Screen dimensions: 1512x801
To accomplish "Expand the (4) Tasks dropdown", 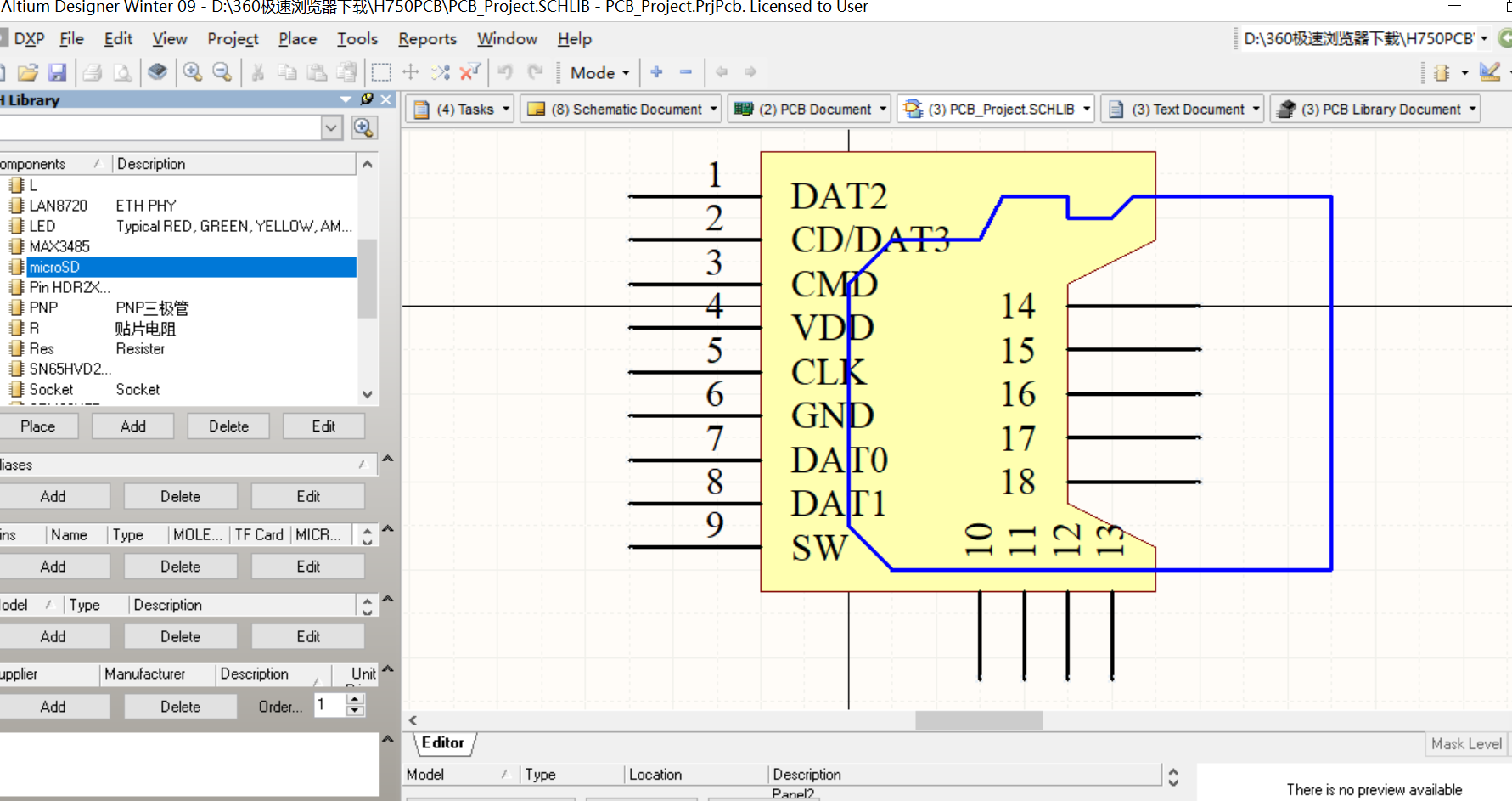I will click(507, 109).
